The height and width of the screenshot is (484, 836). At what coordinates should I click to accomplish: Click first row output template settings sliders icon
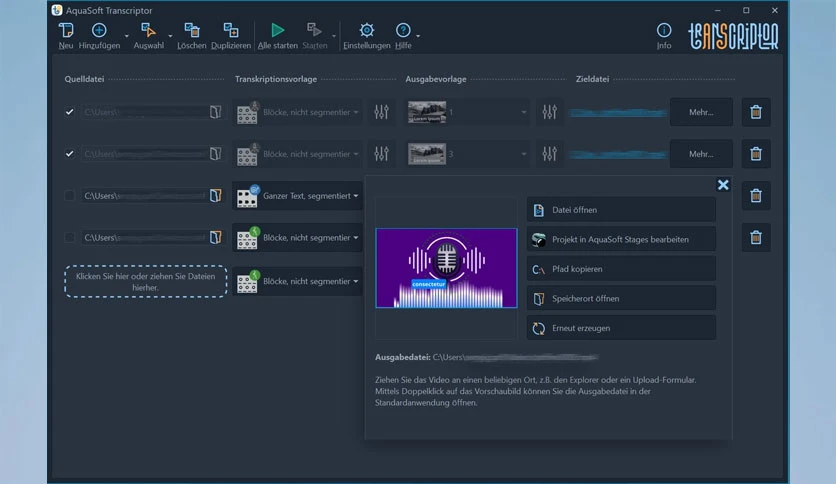coord(550,112)
